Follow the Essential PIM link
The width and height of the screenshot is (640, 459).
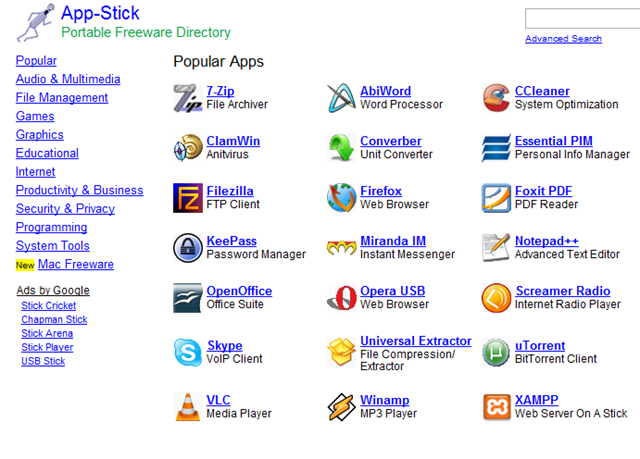[x=553, y=141]
